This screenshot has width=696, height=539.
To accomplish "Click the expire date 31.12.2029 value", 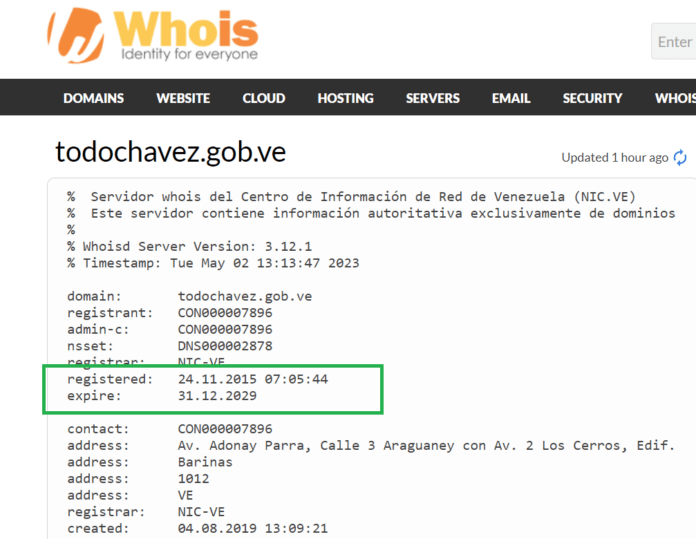I will [x=216, y=396].
